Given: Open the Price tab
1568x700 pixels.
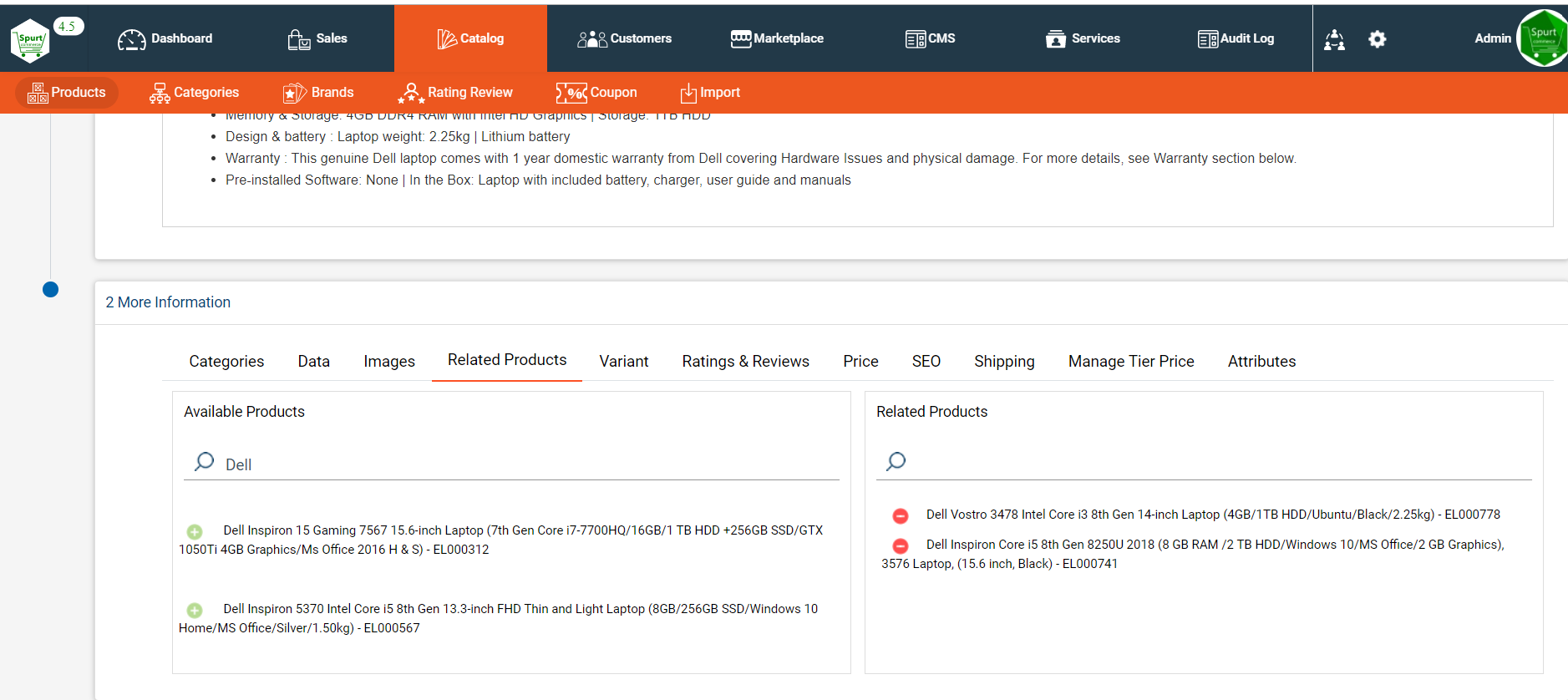Looking at the screenshot, I should point(860,361).
